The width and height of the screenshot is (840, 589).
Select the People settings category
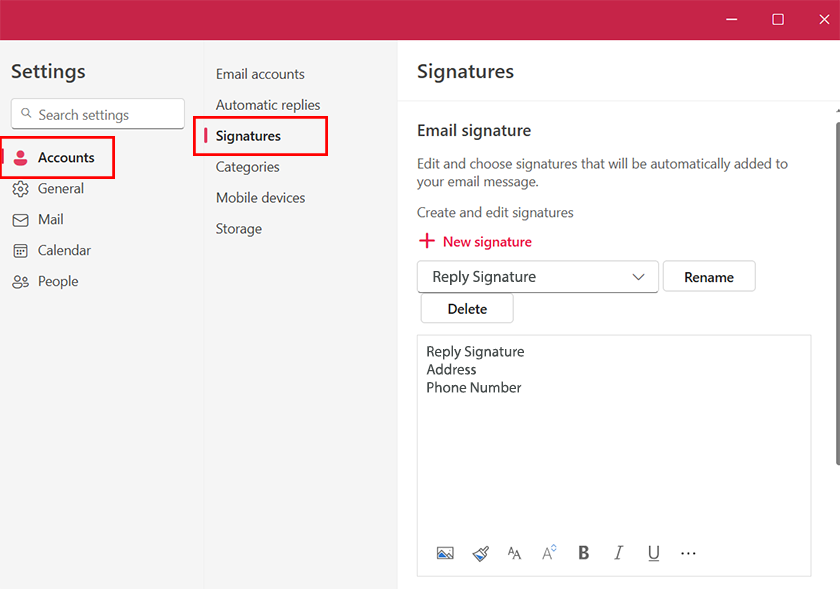(x=57, y=282)
